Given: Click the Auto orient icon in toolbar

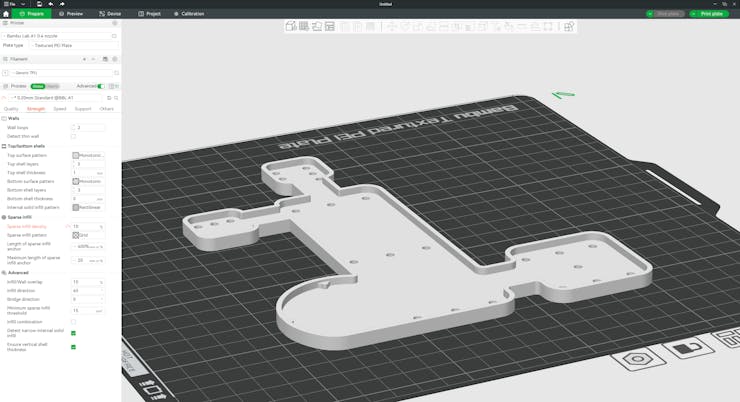Looking at the screenshot, I should pos(316,26).
